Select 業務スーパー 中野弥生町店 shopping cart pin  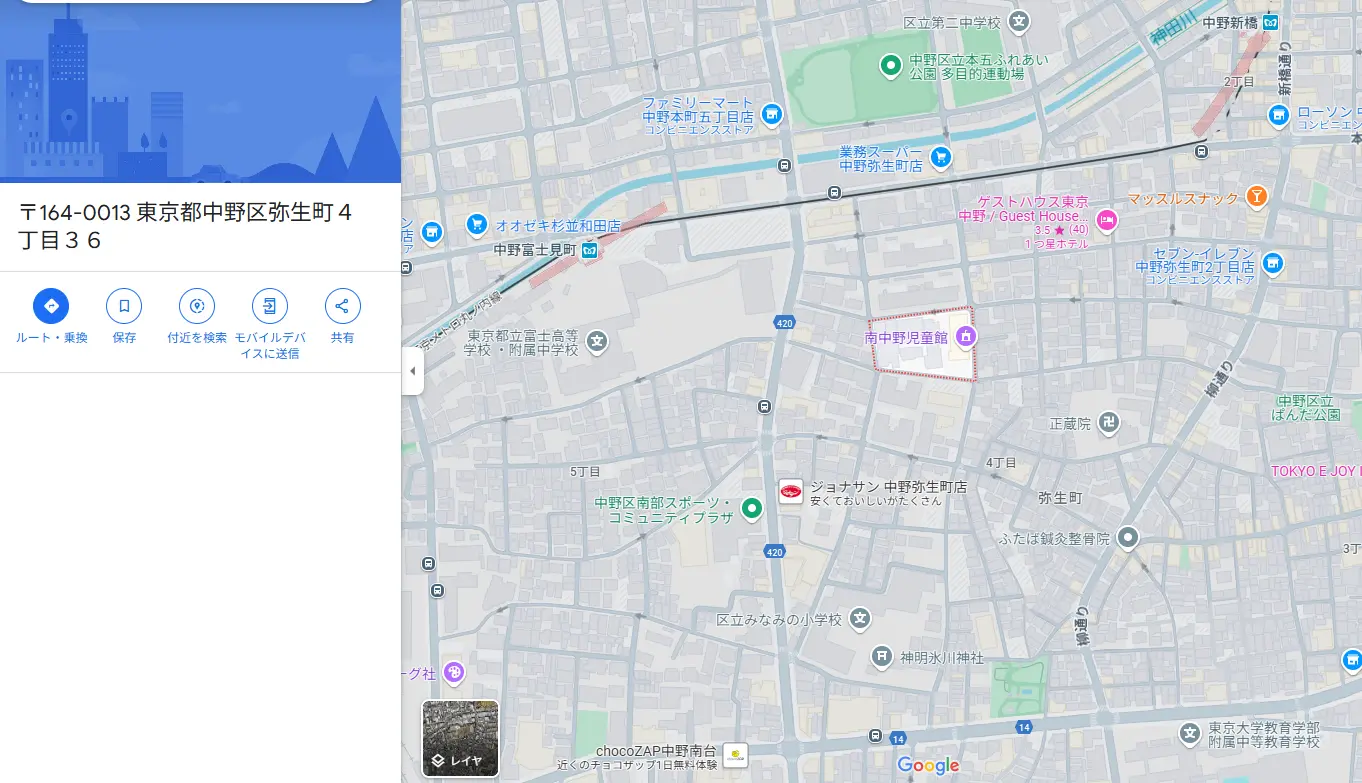[x=940, y=157]
